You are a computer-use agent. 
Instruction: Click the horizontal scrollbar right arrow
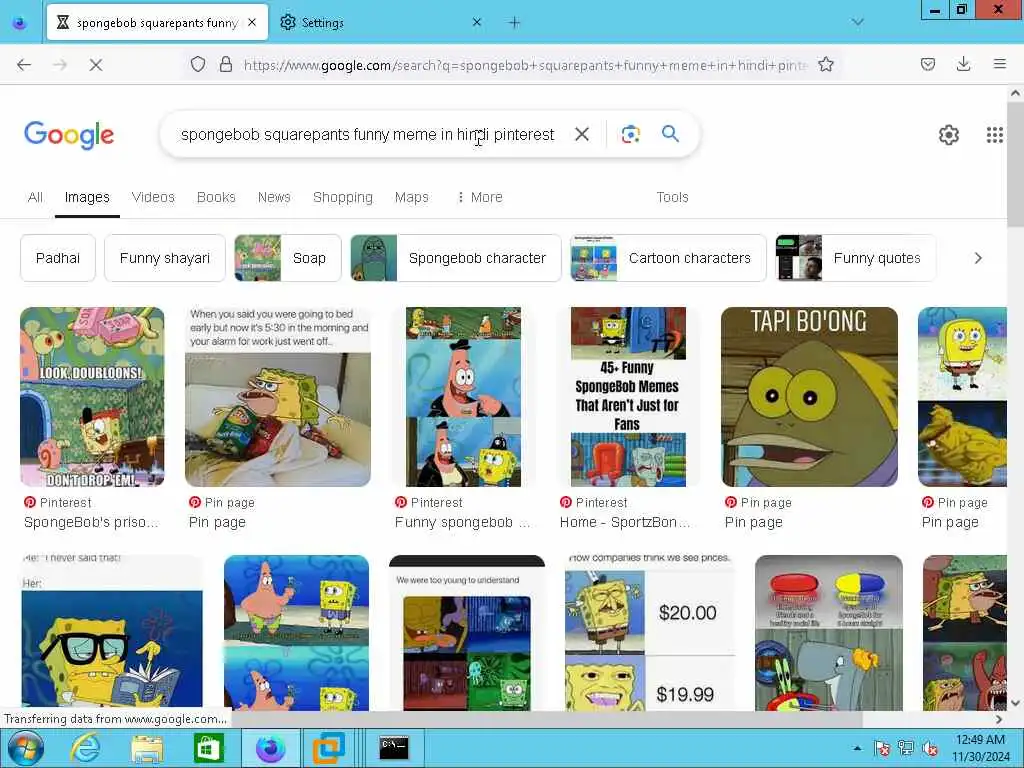point(999,719)
